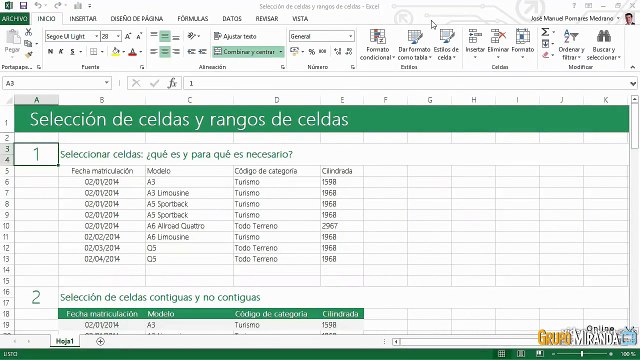Click the AutoSum sigma icon
Viewport: 640px width, 360px height.
point(545,32)
